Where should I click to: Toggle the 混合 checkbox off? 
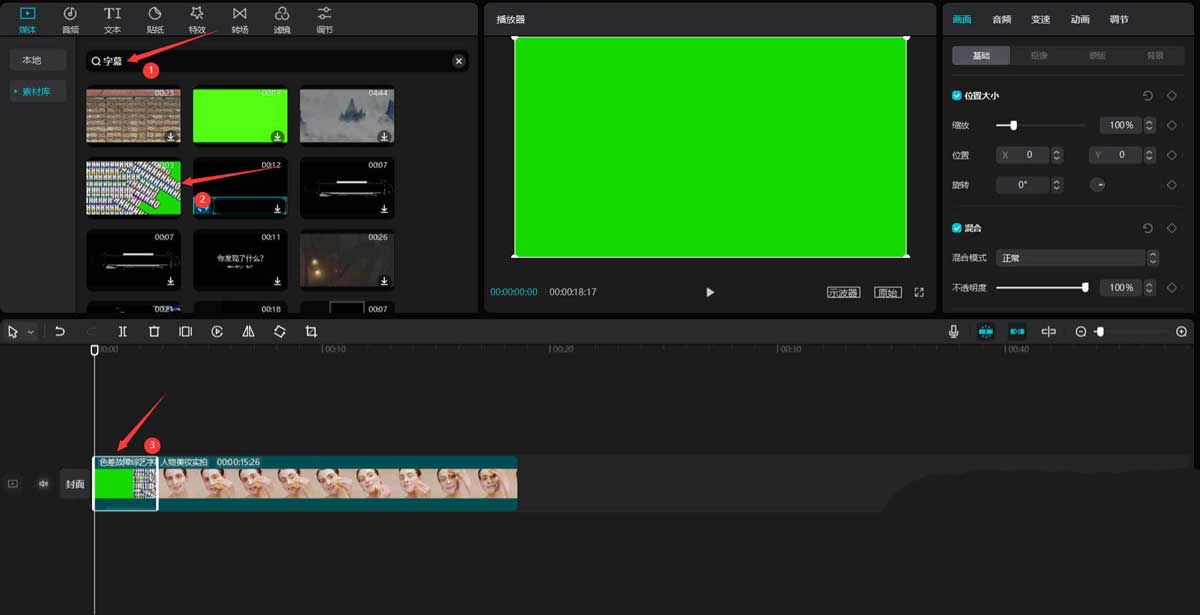pyautogui.click(x=957, y=228)
